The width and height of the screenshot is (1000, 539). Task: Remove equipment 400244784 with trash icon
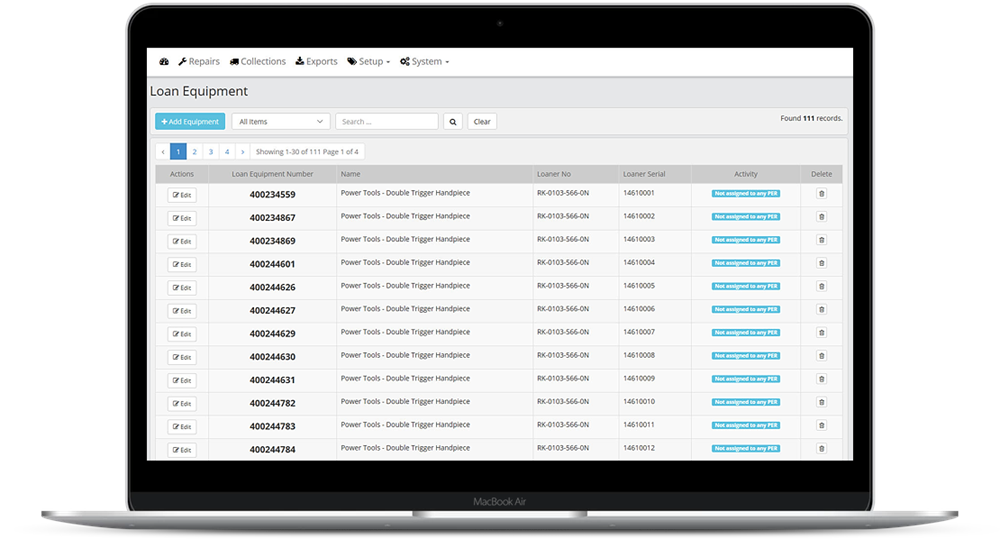pyautogui.click(x=821, y=449)
